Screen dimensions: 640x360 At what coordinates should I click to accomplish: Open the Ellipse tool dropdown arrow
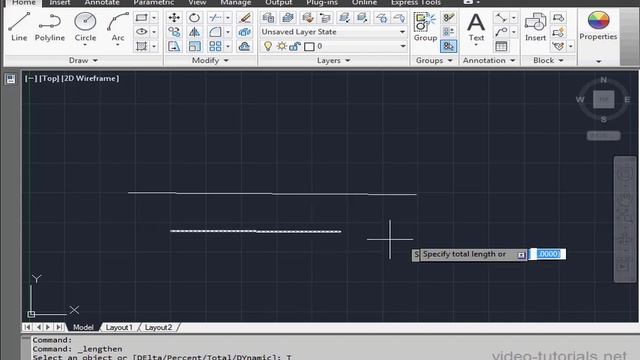(x=154, y=32)
